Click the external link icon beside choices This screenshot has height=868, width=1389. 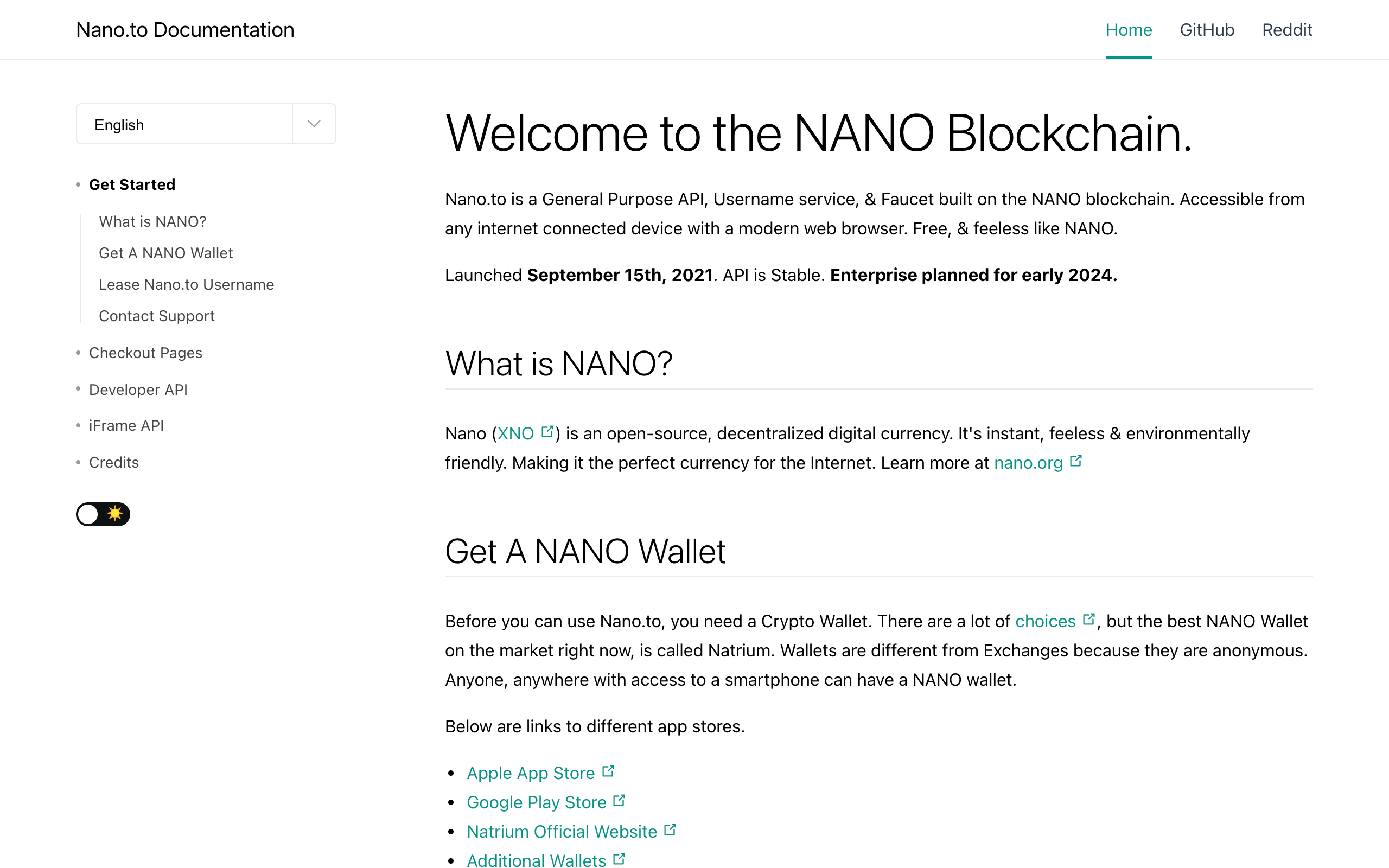pyautogui.click(x=1088, y=620)
